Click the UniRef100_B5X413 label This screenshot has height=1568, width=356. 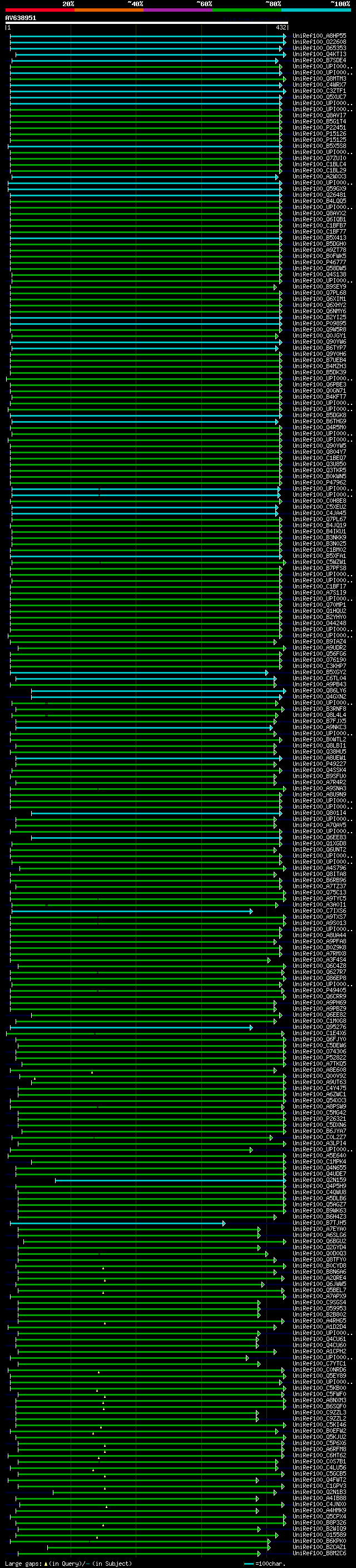319,238
